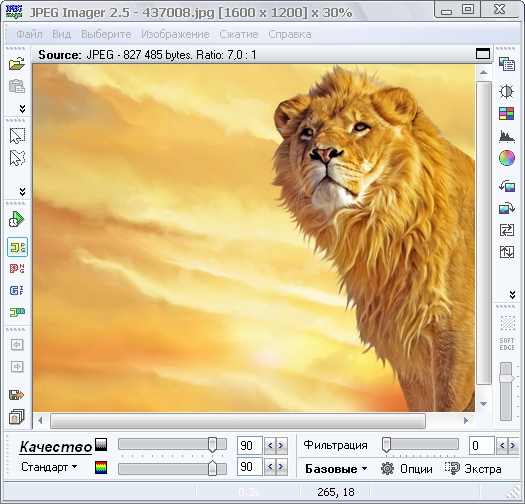Click the open file folder icon
The height and width of the screenshot is (504, 525).
tap(17, 63)
